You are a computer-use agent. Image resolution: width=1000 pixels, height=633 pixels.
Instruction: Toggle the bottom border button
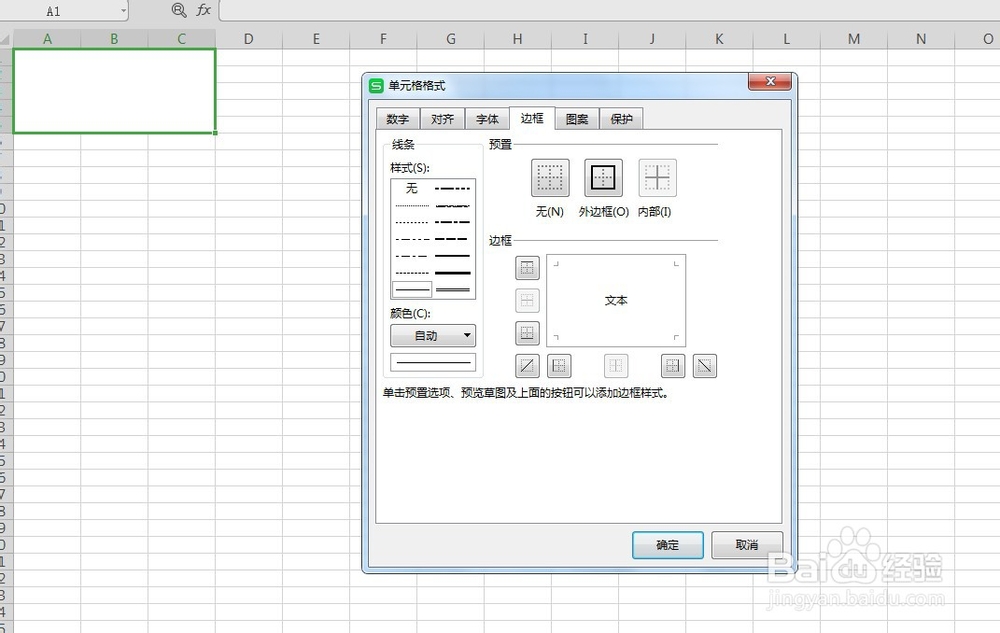[527, 333]
